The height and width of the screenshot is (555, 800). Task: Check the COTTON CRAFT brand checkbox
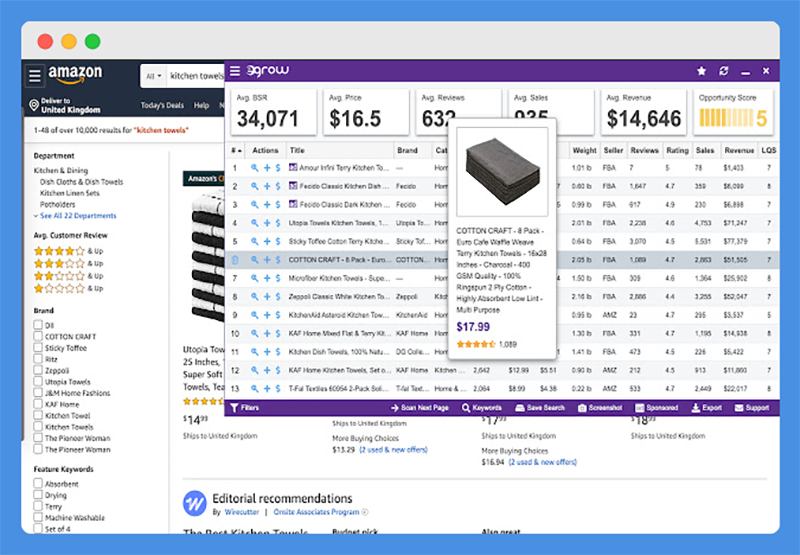click(x=38, y=336)
